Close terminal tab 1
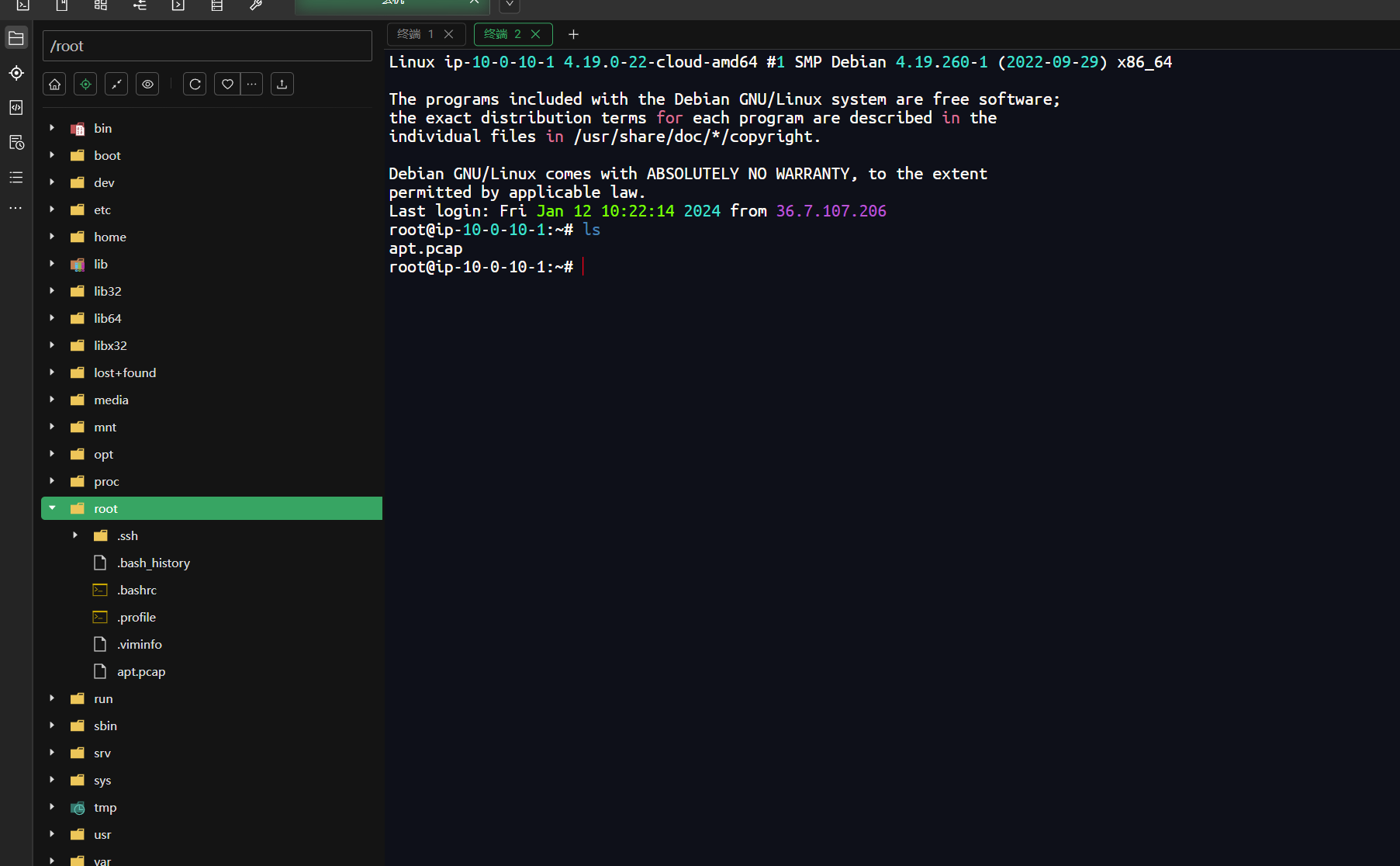 [x=448, y=34]
